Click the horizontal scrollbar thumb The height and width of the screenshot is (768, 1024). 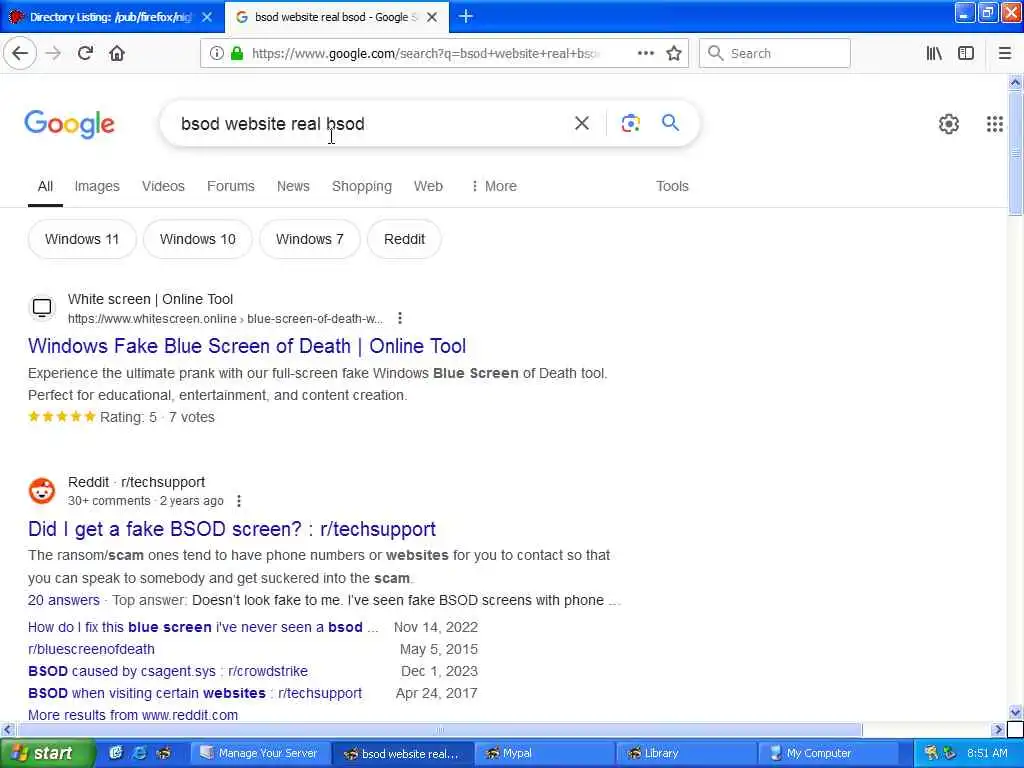439,729
